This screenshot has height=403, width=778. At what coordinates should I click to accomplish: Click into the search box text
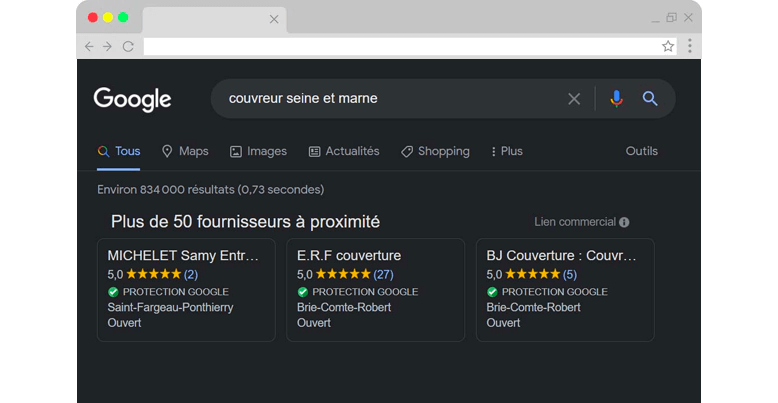pos(303,98)
